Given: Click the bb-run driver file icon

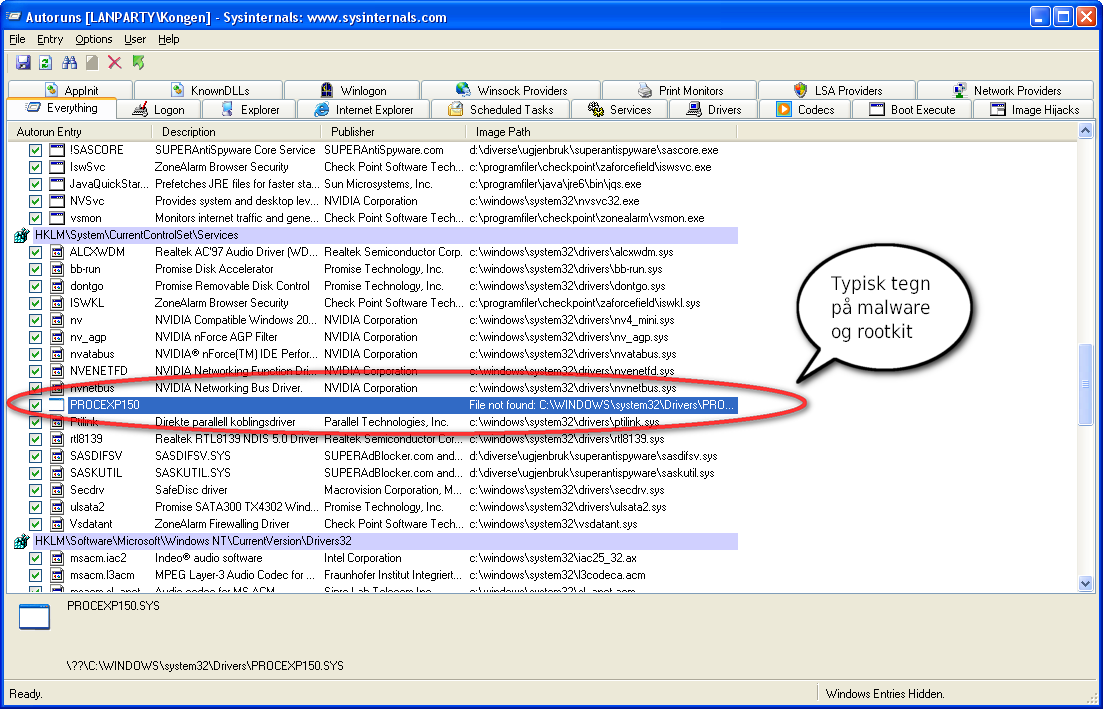Looking at the screenshot, I should click(57, 269).
